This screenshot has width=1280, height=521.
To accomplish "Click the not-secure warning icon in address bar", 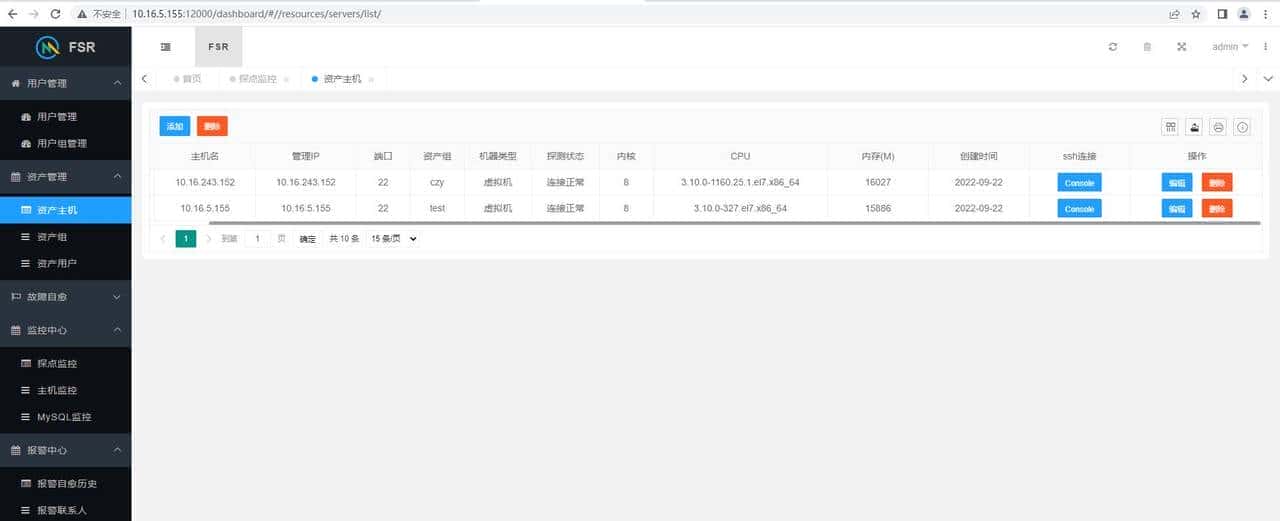I will tap(83, 14).
